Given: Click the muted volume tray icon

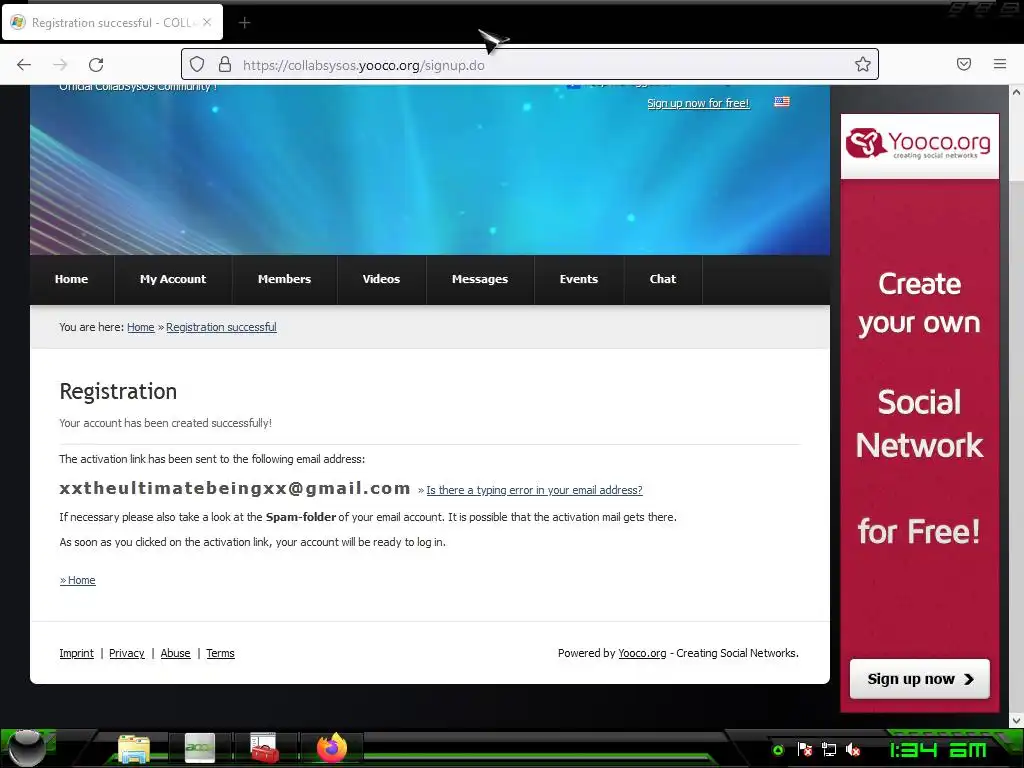Looking at the screenshot, I should coord(853,749).
